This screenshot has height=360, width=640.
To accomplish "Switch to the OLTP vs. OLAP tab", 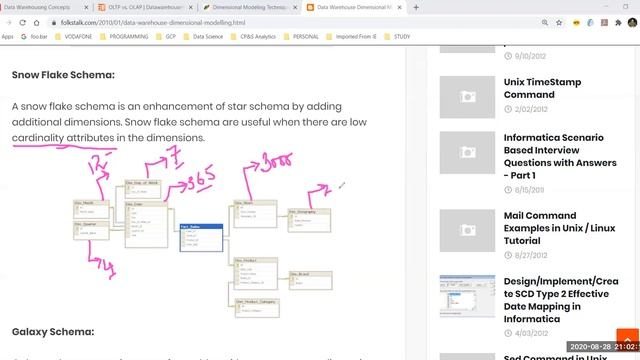I will (x=145, y=7).
